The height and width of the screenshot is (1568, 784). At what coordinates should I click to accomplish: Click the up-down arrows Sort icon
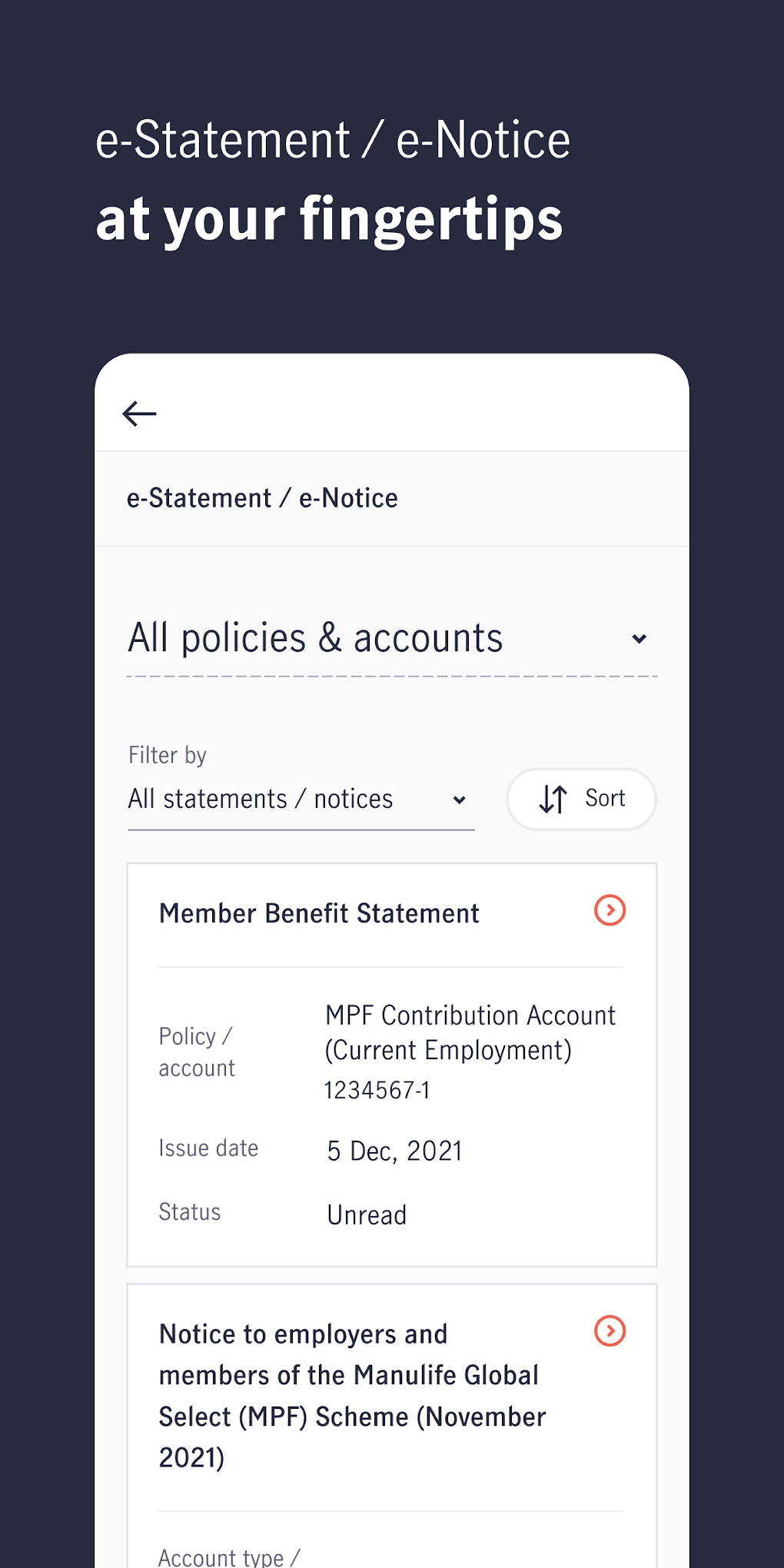coord(553,799)
